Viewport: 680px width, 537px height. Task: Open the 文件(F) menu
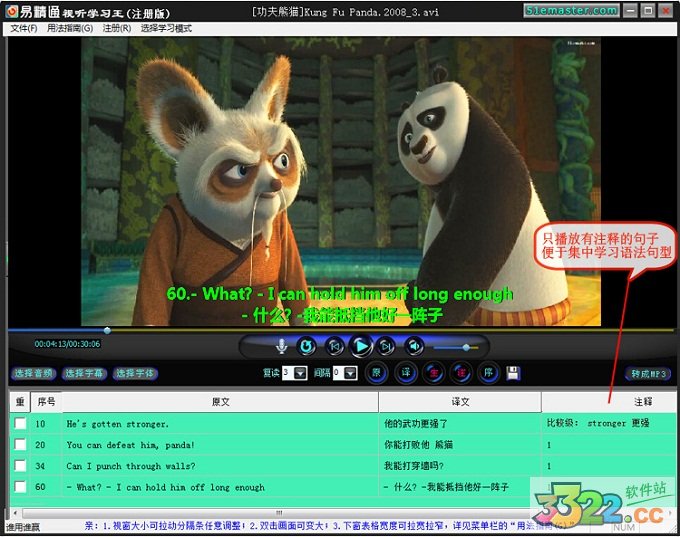[x=24, y=29]
